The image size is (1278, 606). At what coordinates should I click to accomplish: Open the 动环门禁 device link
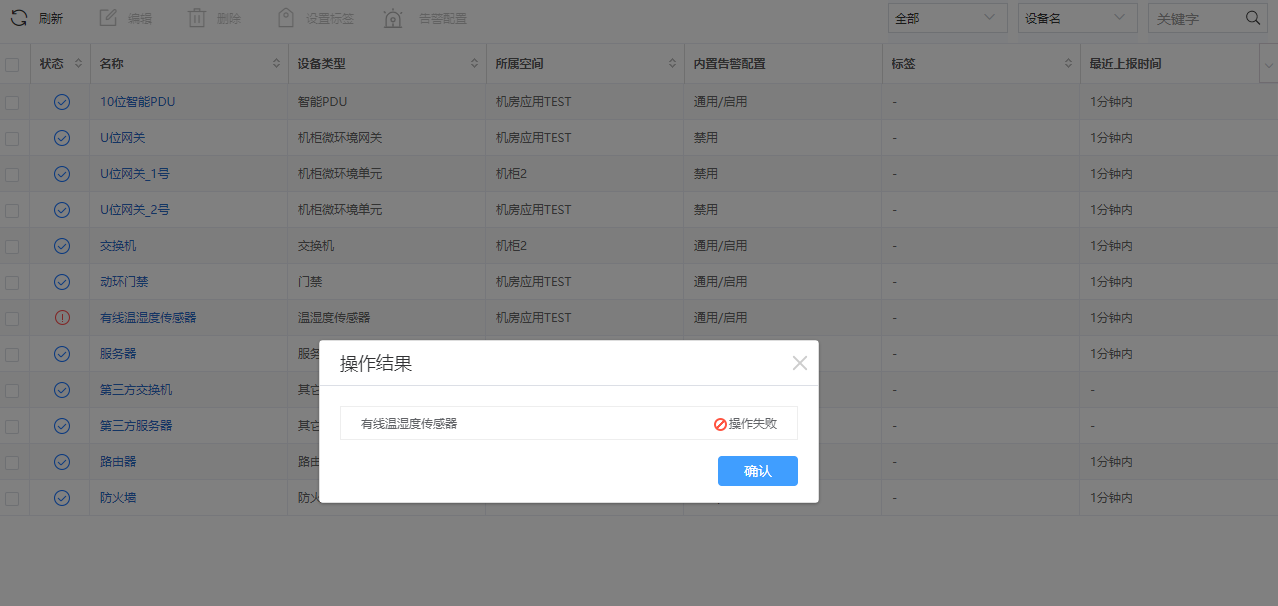(124, 282)
